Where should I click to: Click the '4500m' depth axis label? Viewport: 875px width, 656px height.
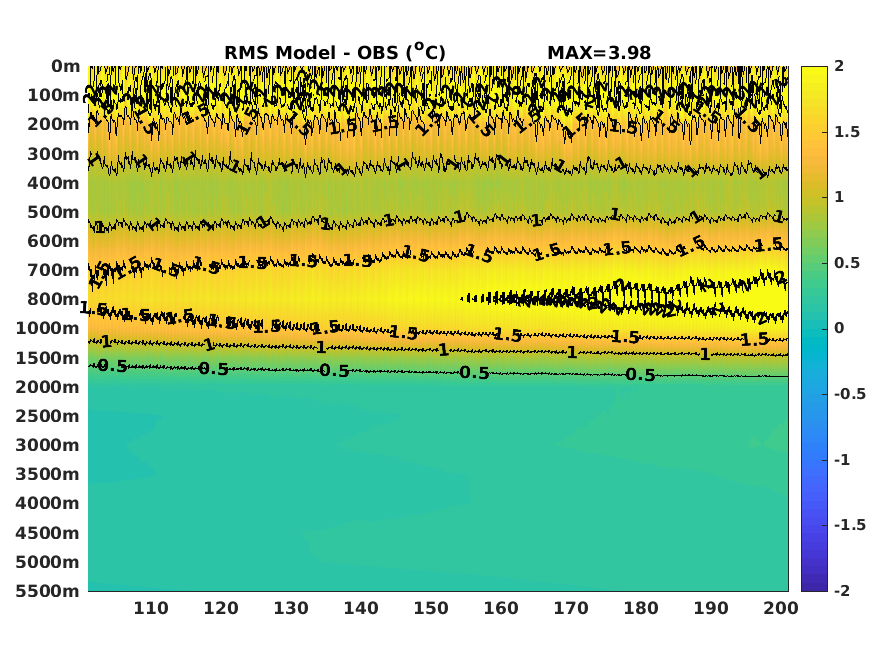click(47, 533)
